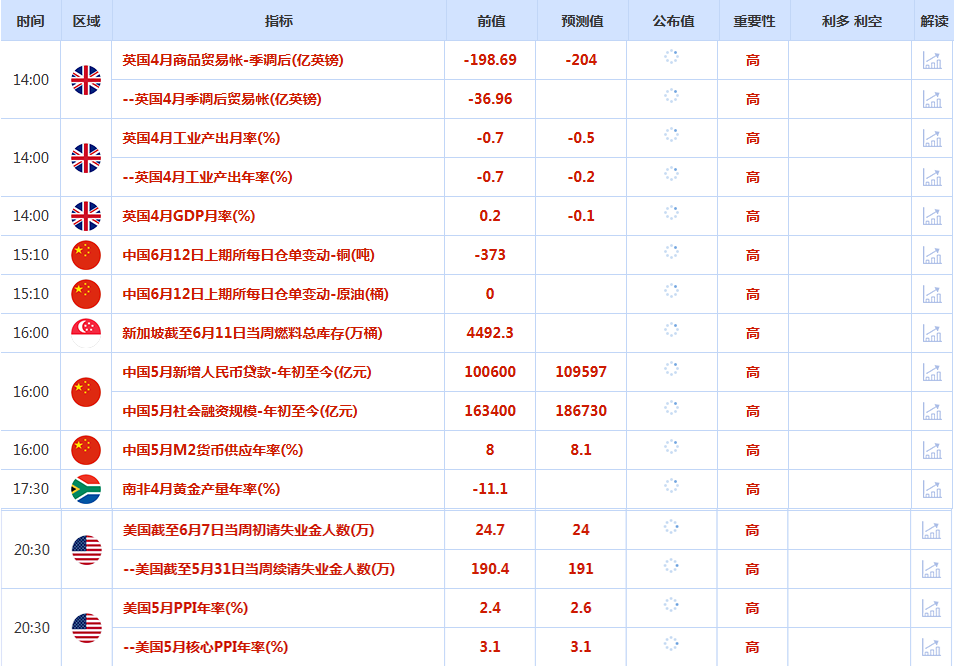Open --英国4月工业产出年率(%) indicator

click(207, 177)
